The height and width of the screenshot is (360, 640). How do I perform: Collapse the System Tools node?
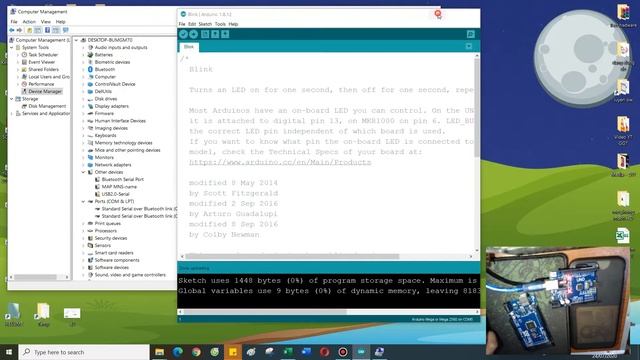12,47
